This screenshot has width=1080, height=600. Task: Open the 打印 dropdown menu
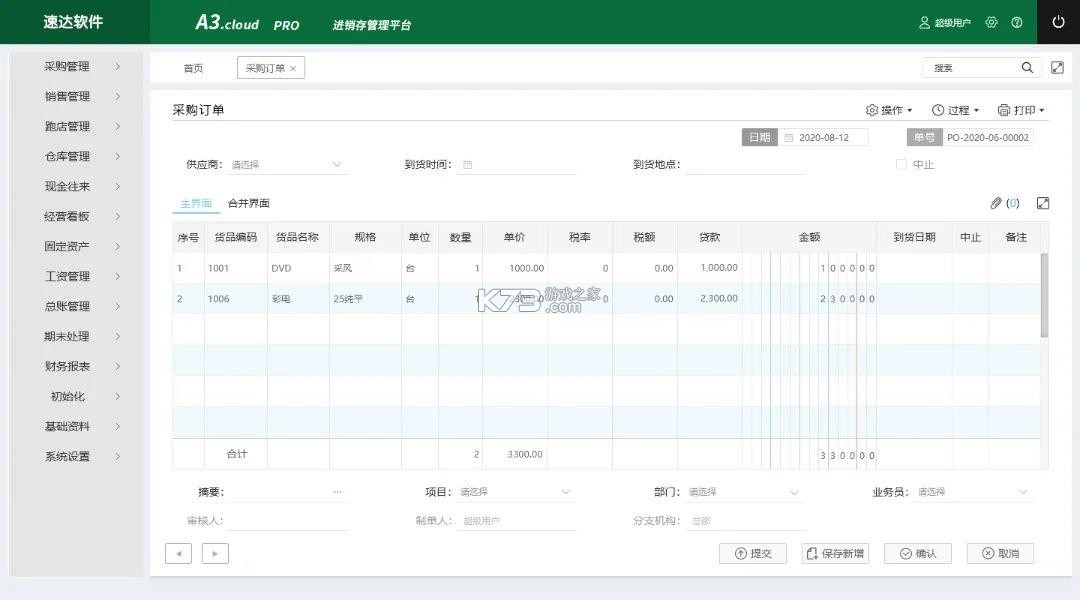click(x=1021, y=110)
